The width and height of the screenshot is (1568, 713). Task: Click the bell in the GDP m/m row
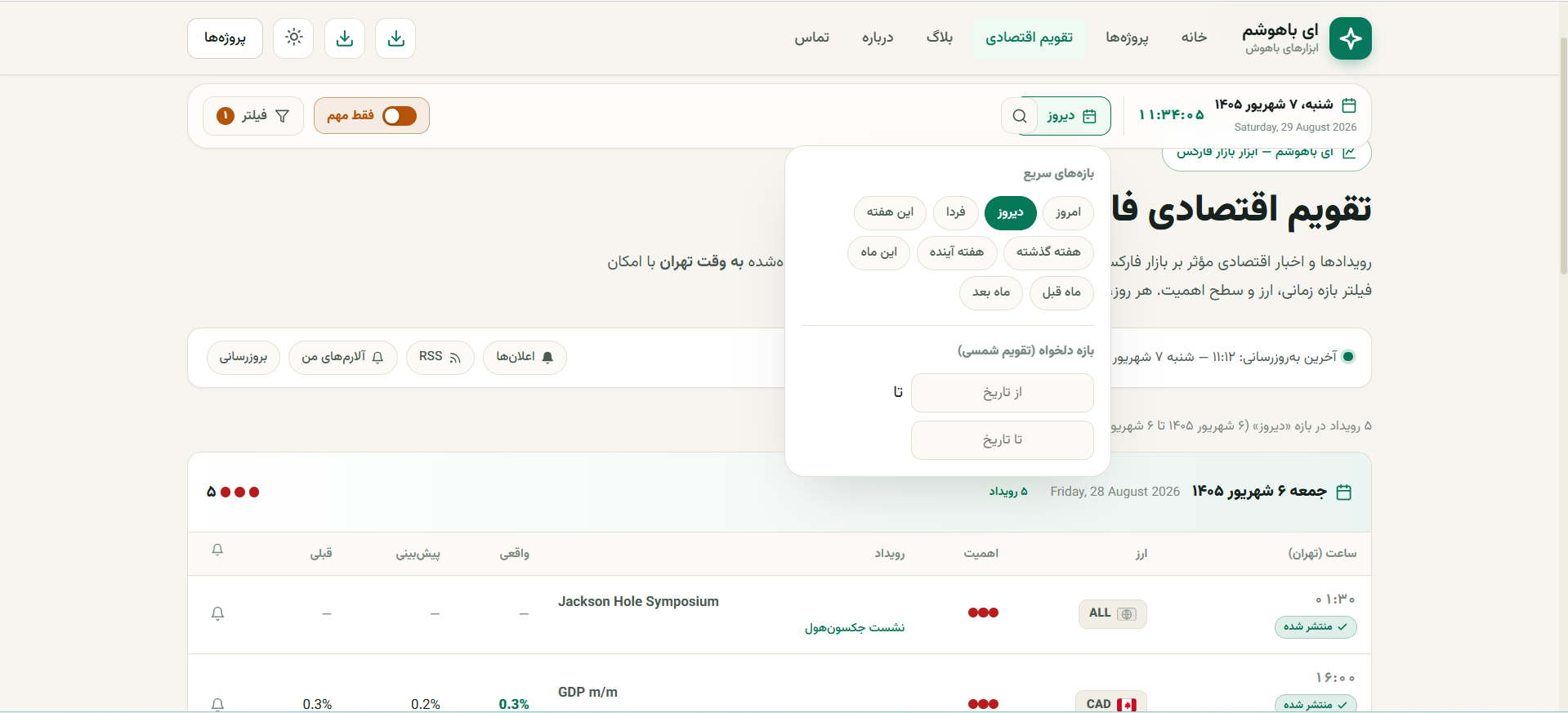[217, 703]
